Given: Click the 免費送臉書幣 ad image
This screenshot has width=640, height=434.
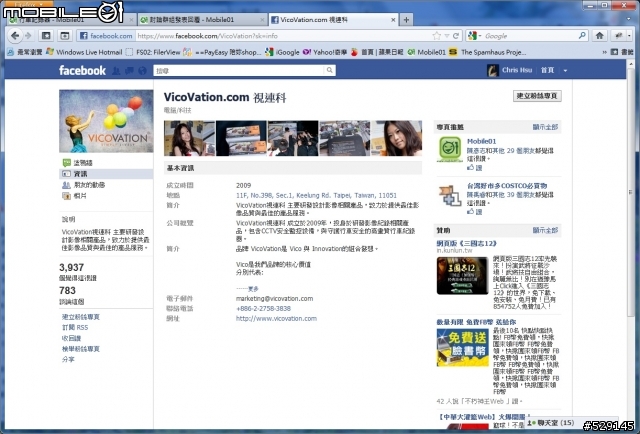Looking at the screenshot, I should tap(462, 347).
